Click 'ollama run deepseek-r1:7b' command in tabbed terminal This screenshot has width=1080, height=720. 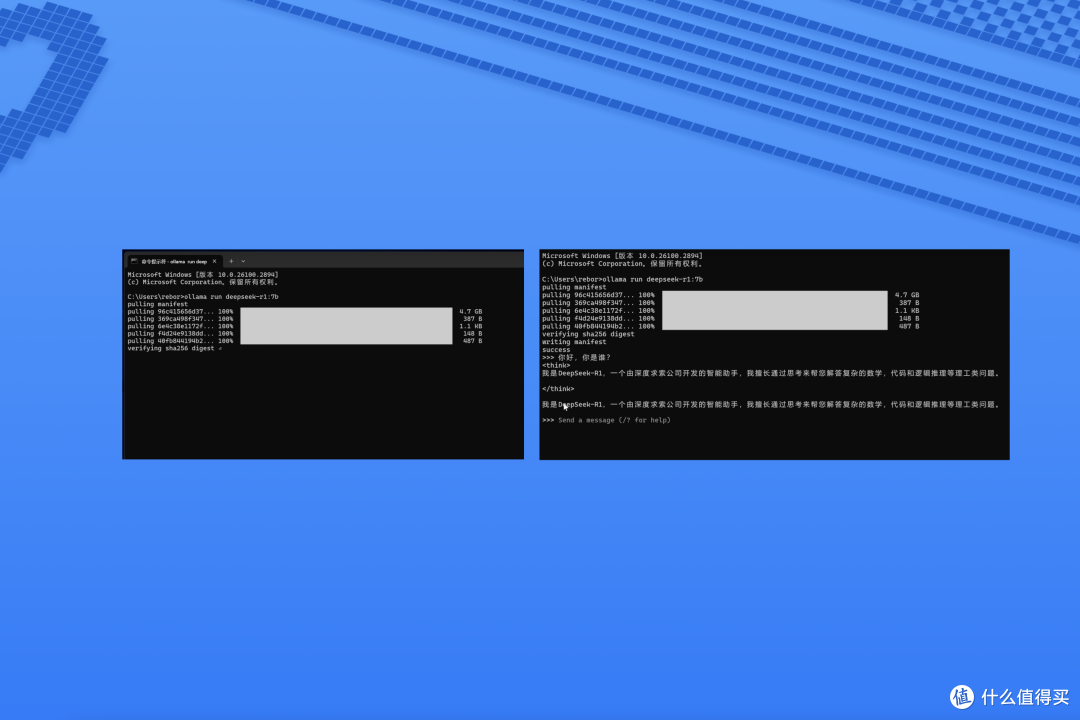(231, 297)
